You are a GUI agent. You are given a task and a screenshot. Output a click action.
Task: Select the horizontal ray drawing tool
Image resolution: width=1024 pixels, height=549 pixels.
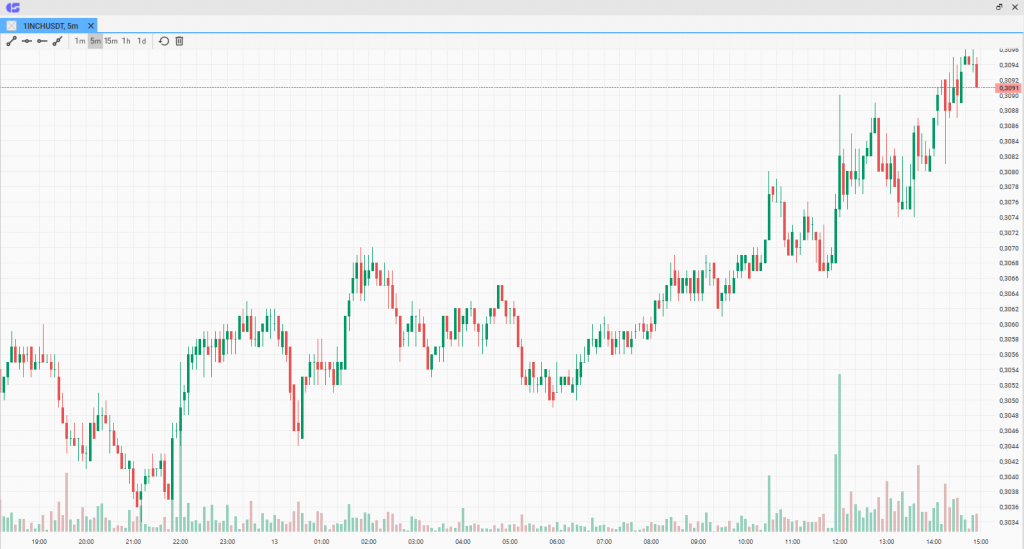(x=42, y=41)
